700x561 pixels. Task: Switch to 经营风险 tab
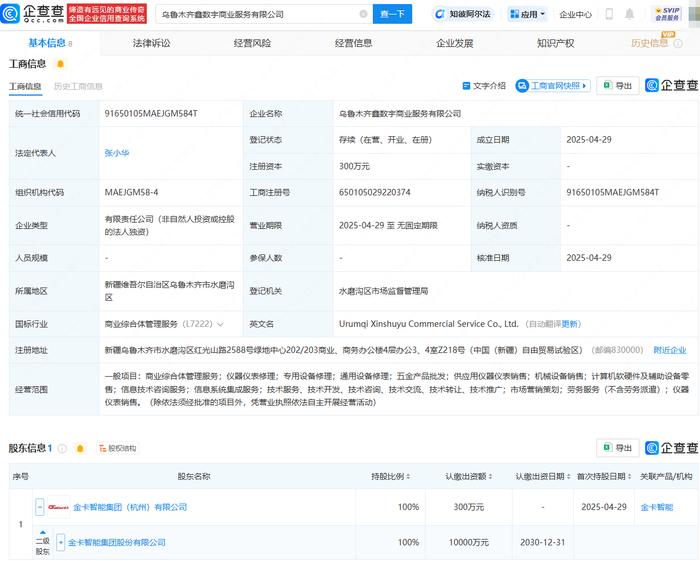[252, 43]
